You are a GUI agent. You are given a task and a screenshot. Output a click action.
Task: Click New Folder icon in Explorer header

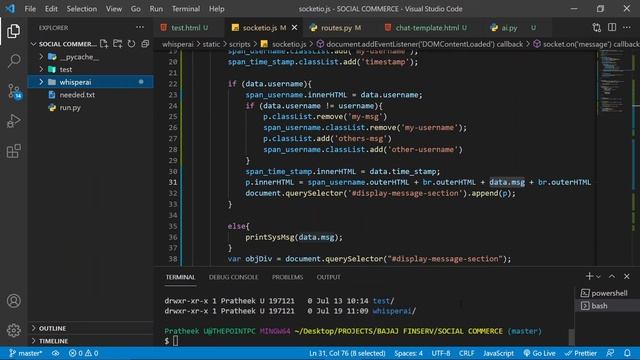118,44
